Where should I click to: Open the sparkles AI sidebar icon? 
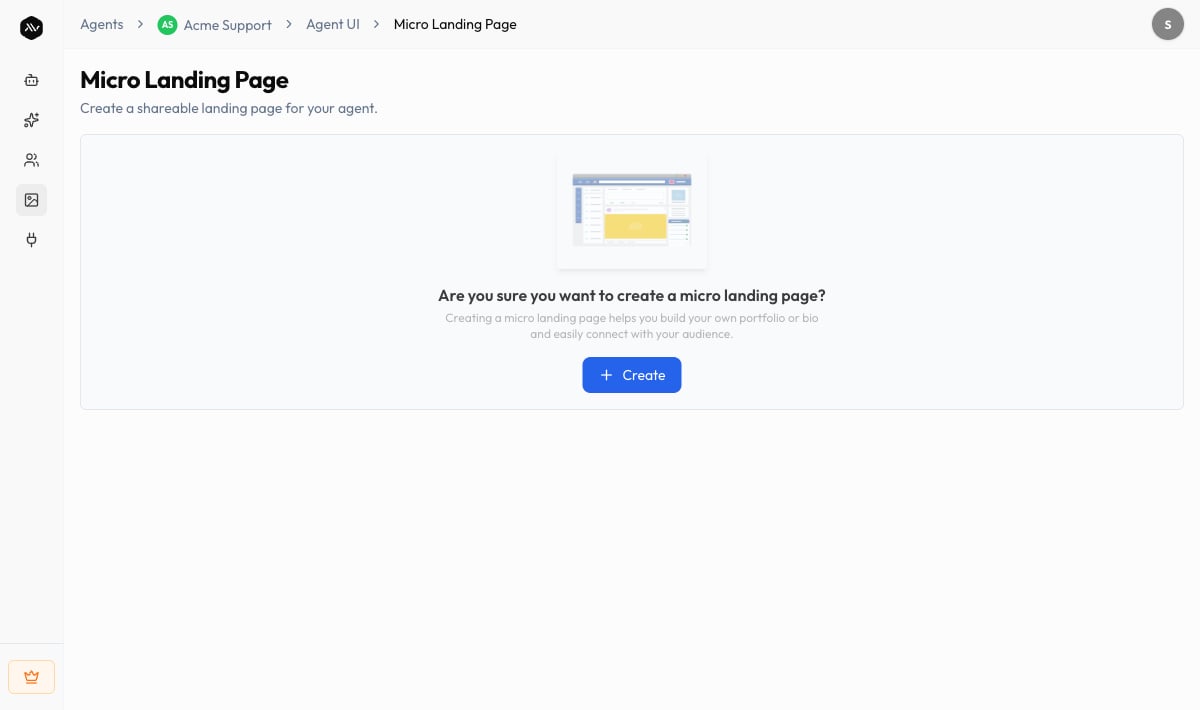(x=31, y=120)
